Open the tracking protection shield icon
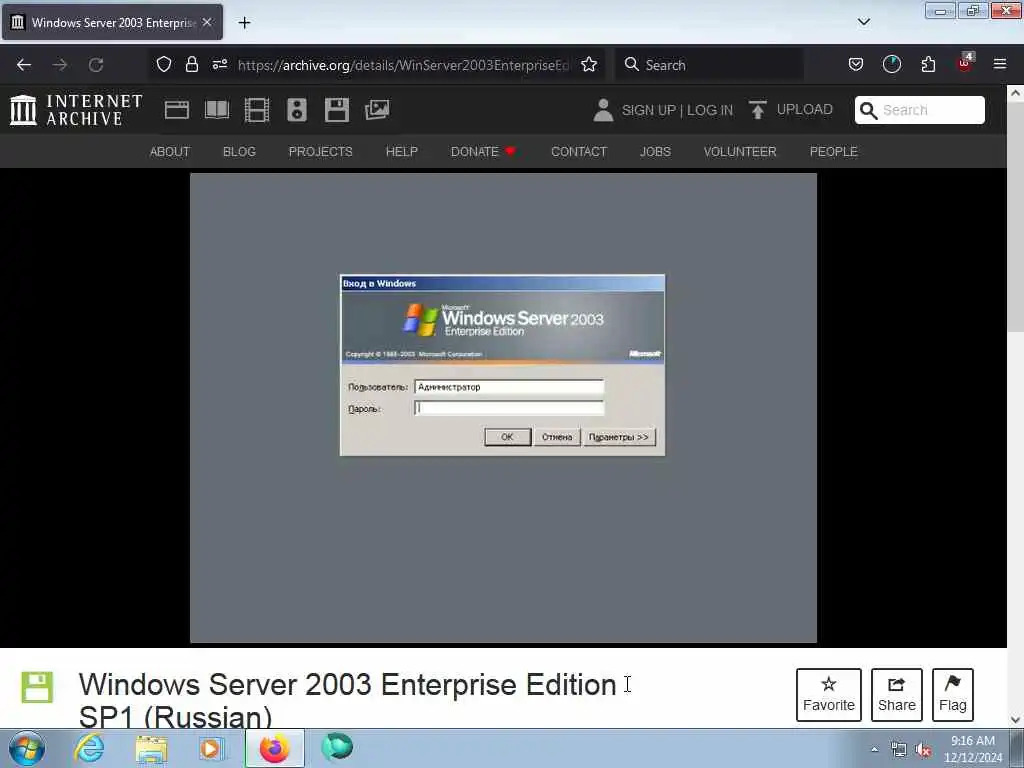This screenshot has height=768, width=1024. 164,64
